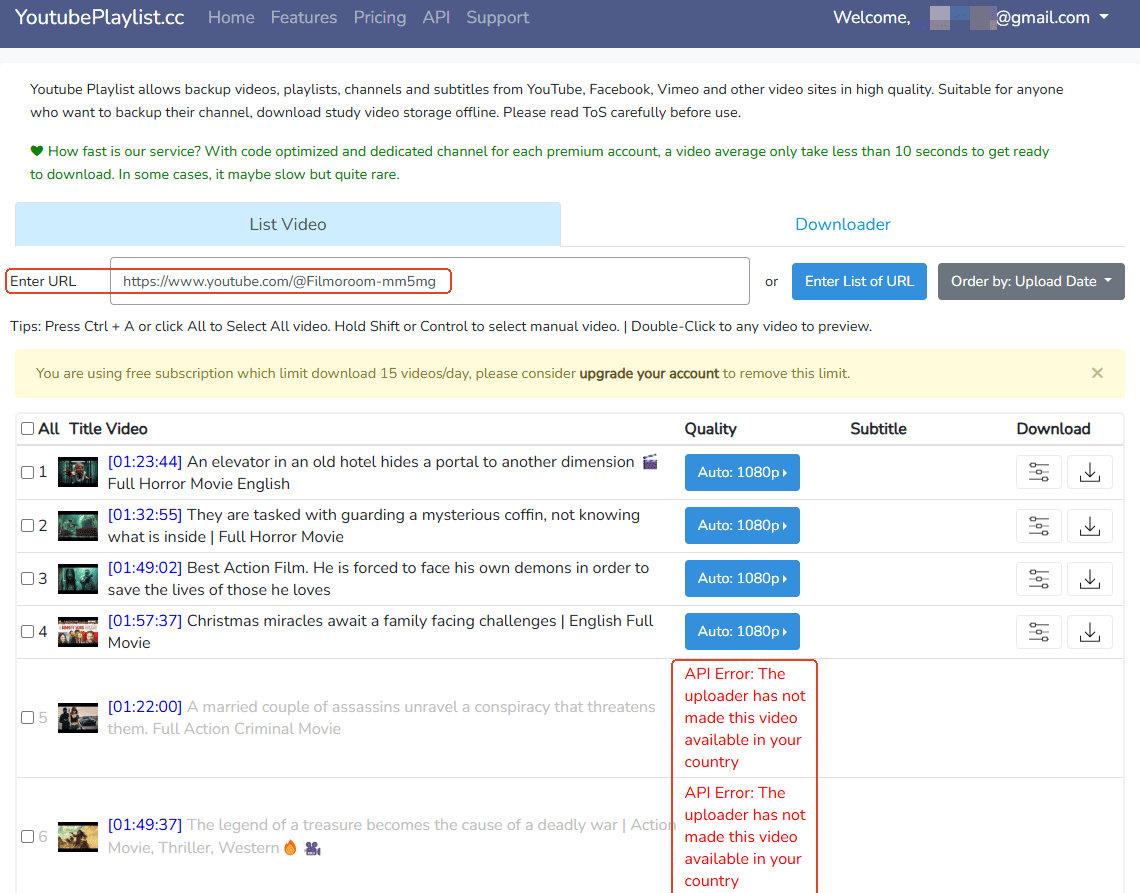Select checkbox for video 3
Screen dimensions: 1140x893
27,579
